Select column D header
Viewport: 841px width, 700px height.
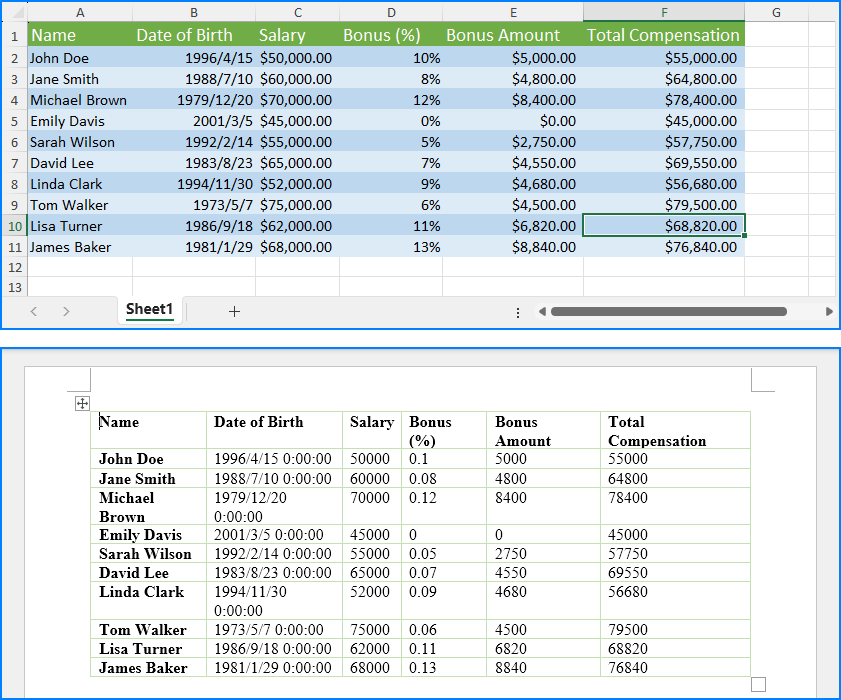(391, 12)
